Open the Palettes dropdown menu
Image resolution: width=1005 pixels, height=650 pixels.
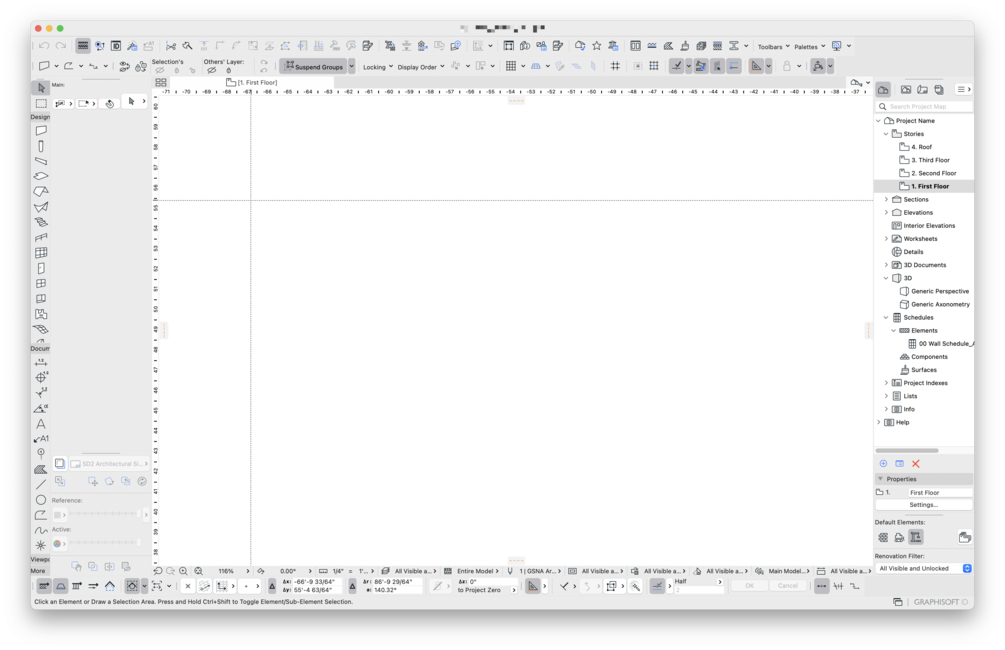(810, 47)
